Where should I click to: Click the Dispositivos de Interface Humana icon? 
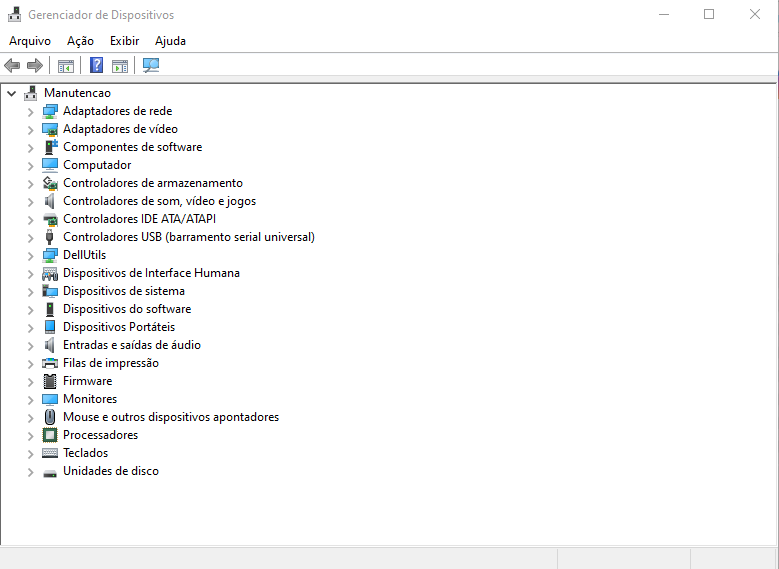(50, 273)
